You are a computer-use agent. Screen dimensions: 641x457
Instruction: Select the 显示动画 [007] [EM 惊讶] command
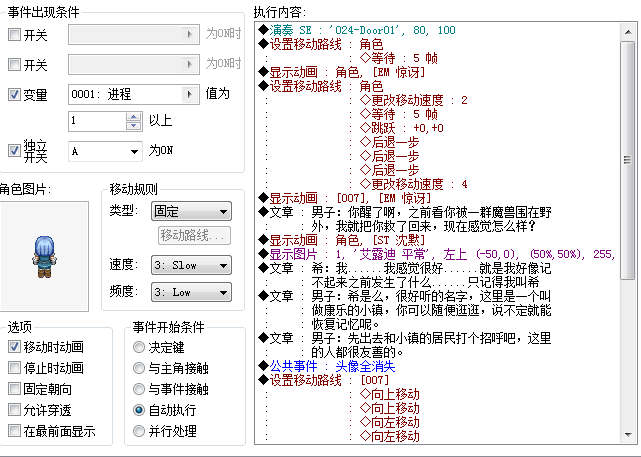345,198
